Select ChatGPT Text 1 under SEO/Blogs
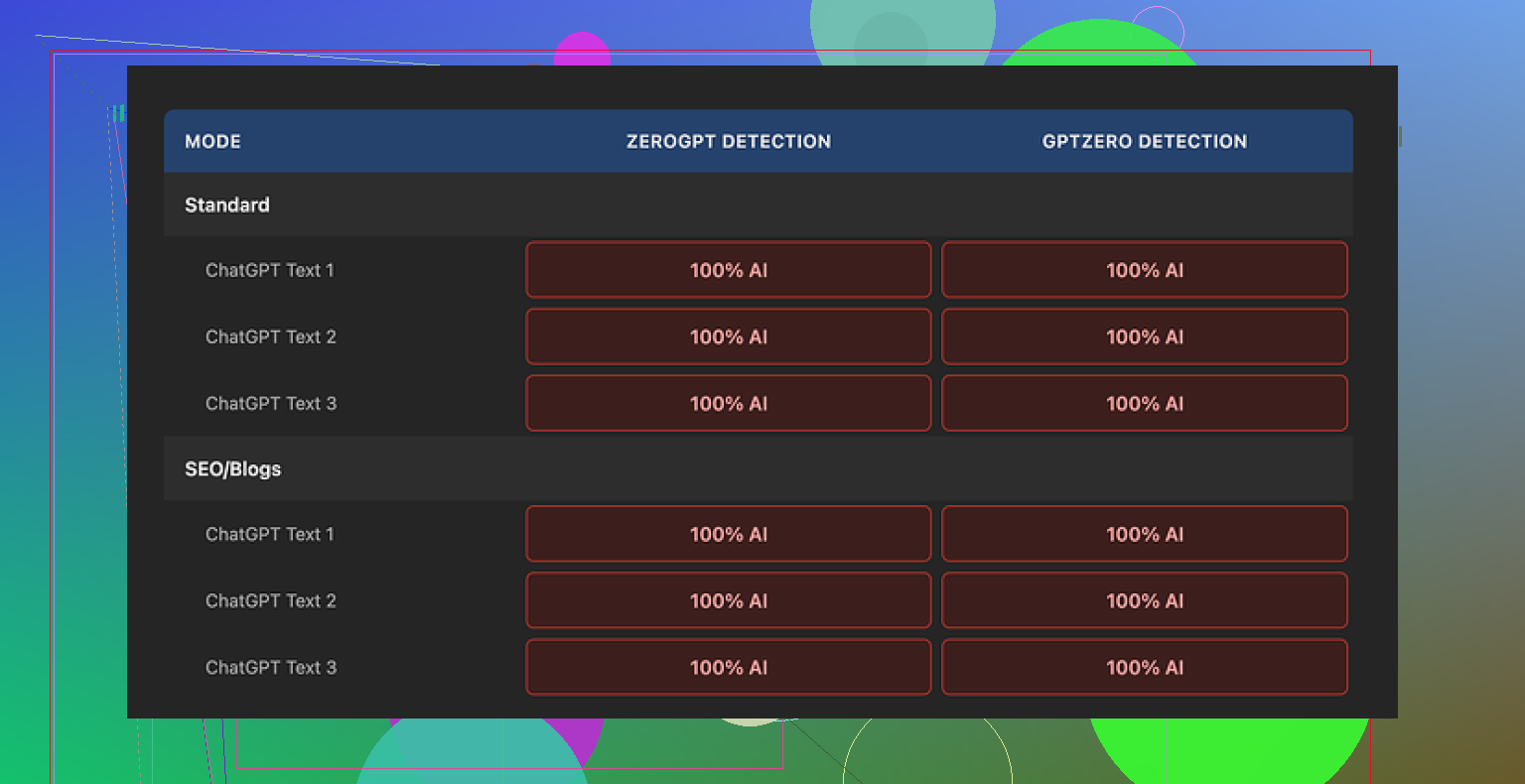 point(270,534)
